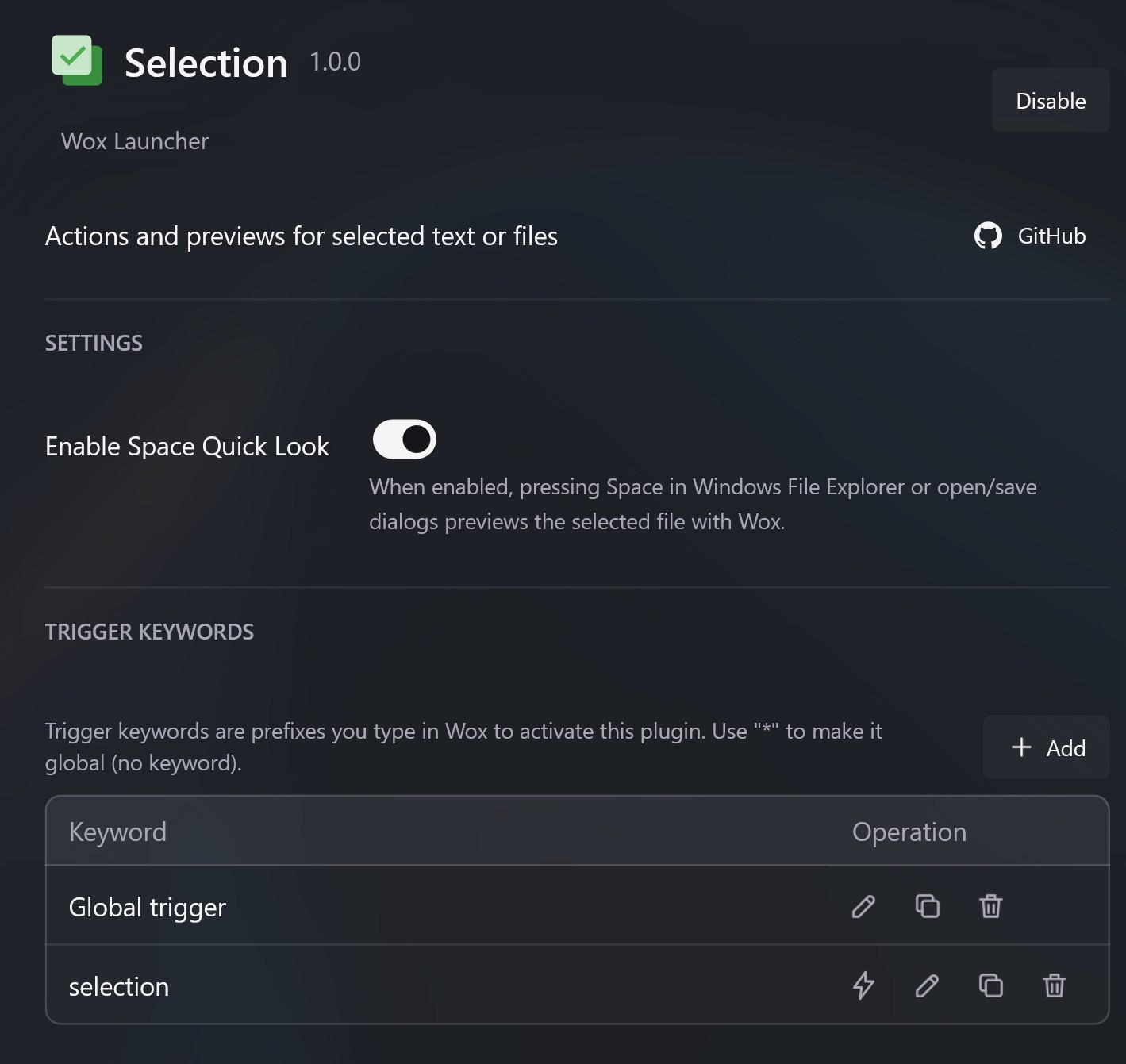The image size is (1126, 1064).
Task: Click the version number 1.0.0
Action: coord(335,61)
